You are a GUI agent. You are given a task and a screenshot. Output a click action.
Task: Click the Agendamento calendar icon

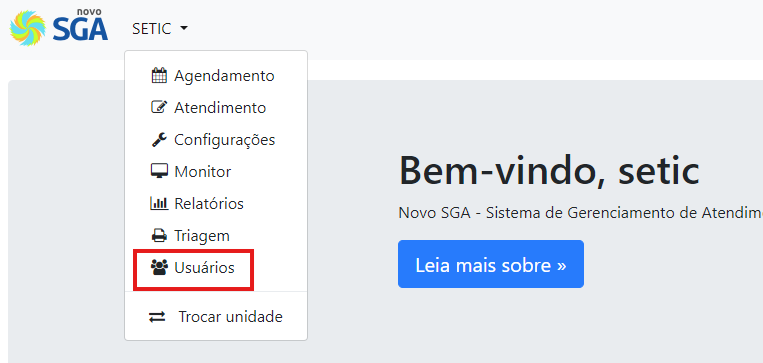pos(159,76)
